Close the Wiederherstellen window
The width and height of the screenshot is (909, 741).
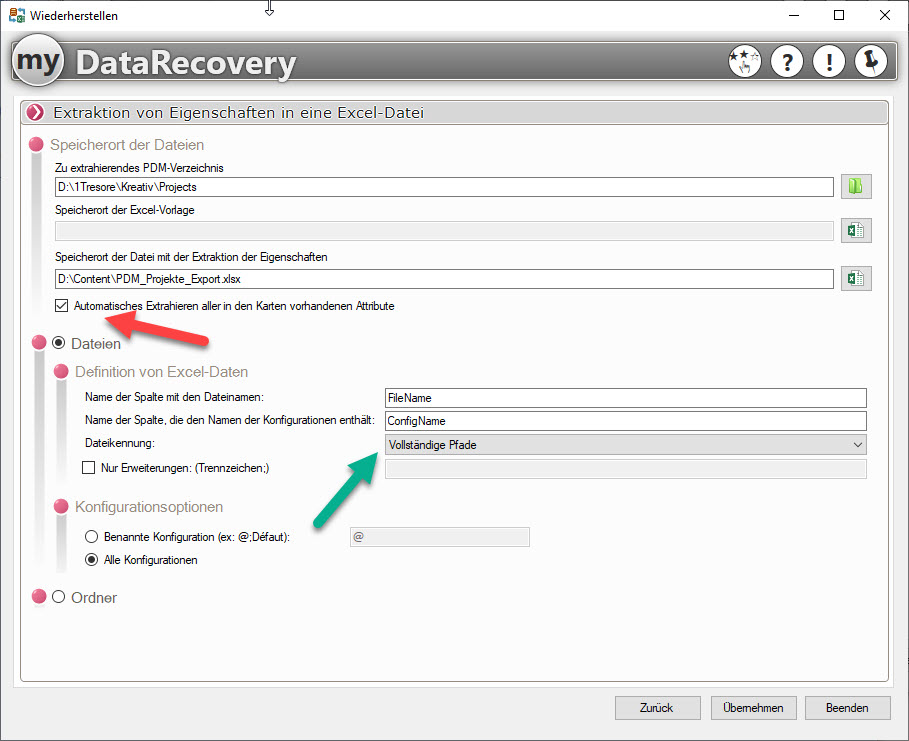point(885,15)
